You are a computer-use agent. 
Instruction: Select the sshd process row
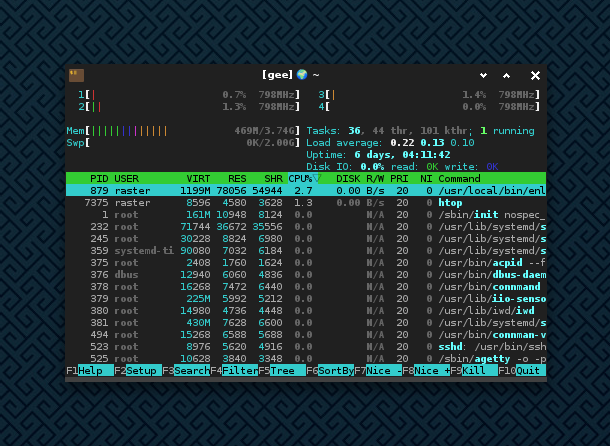pyautogui.click(x=306, y=347)
